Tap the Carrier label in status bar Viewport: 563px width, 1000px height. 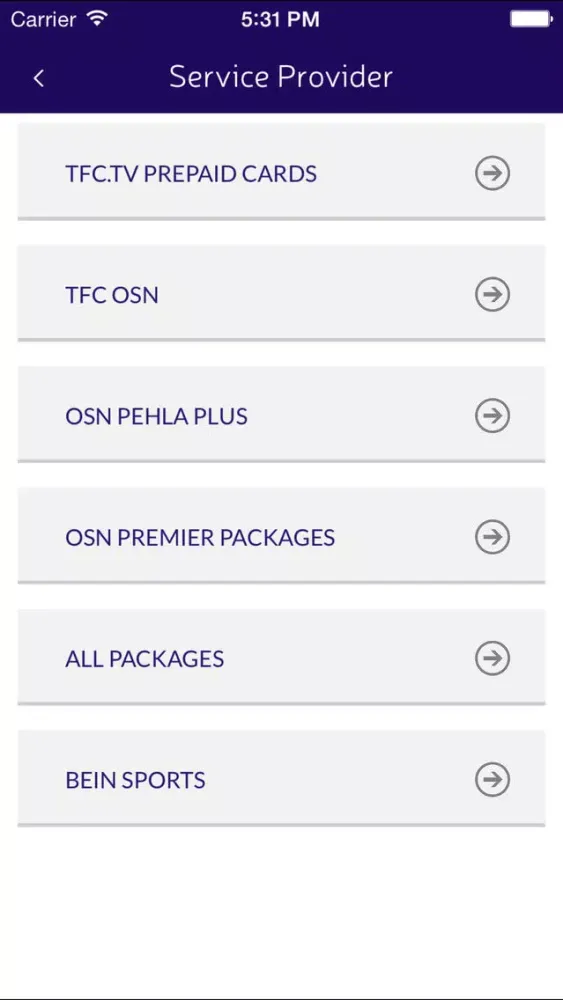click(44, 19)
